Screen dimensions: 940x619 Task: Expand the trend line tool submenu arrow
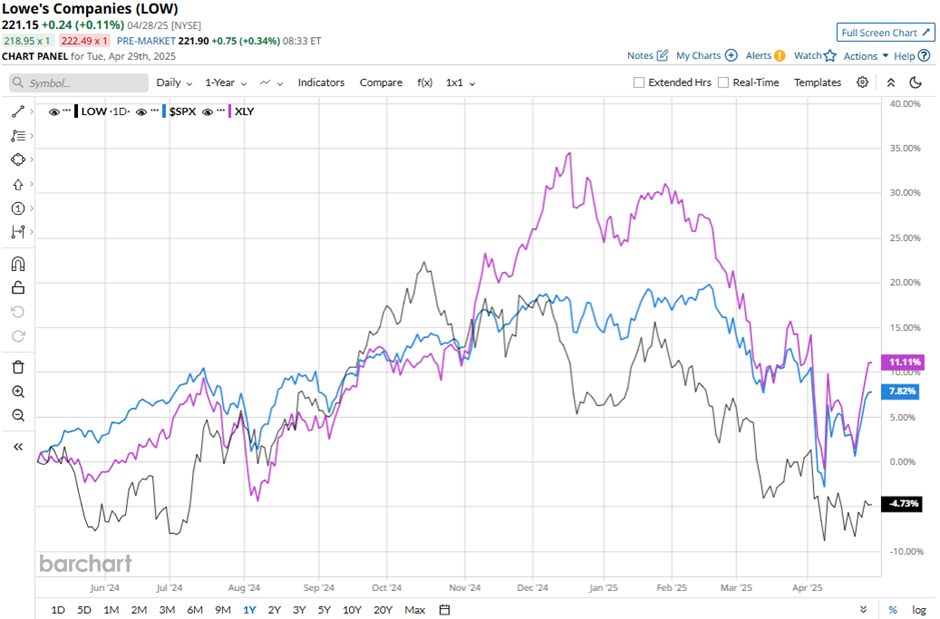(x=31, y=111)
